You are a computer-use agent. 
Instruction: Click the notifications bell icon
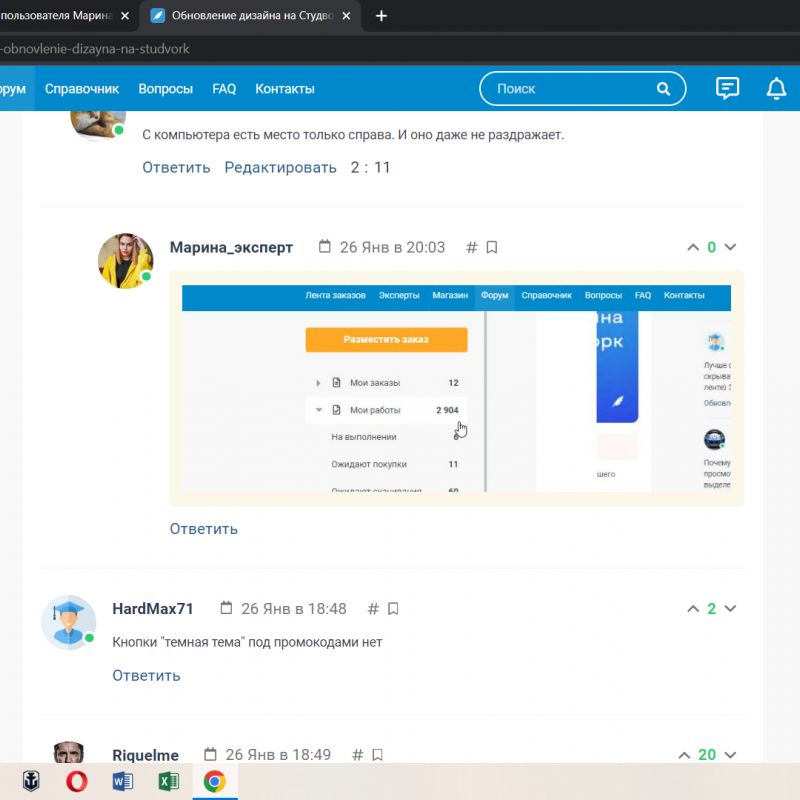pyautogui.click(x=776, y=89)
